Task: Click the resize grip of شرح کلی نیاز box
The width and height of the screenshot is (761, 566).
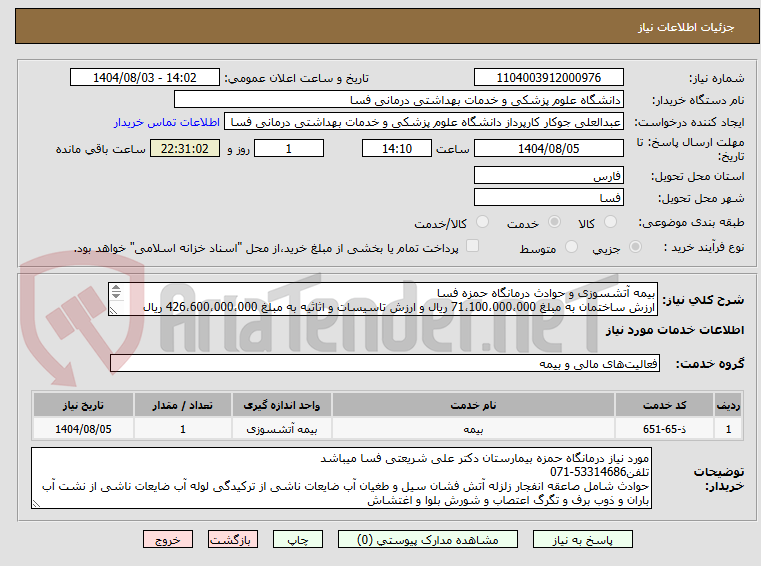Action: tap(113, 311)
